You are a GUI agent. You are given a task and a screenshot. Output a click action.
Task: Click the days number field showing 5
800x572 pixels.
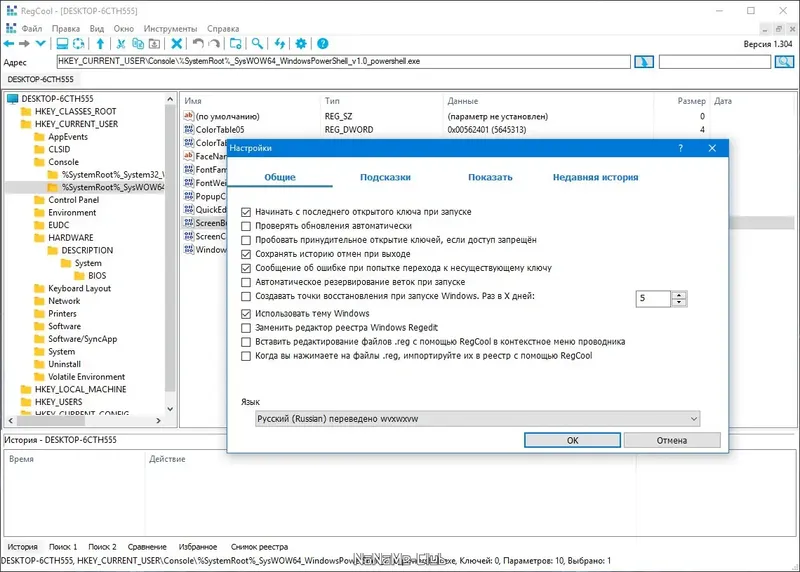pyautogui.click(x=654, y=299)
